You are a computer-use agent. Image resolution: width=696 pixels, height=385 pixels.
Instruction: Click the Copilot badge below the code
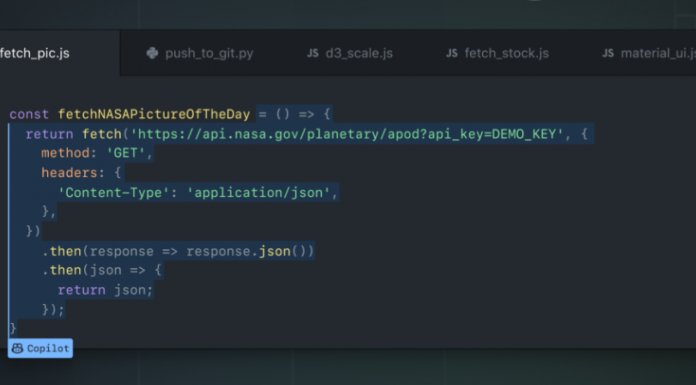(40, 348)
